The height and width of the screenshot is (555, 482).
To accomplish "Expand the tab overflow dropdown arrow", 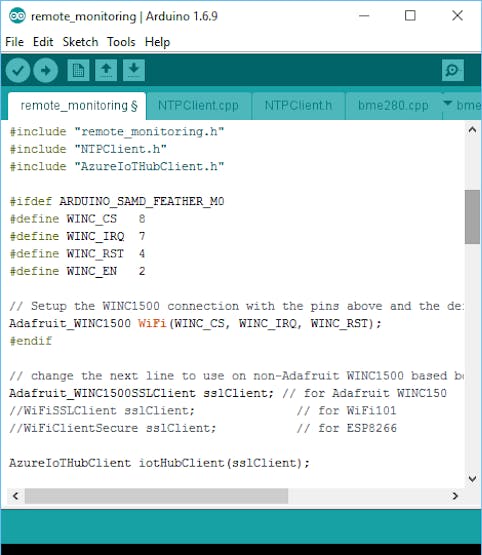I will [448, 103].
